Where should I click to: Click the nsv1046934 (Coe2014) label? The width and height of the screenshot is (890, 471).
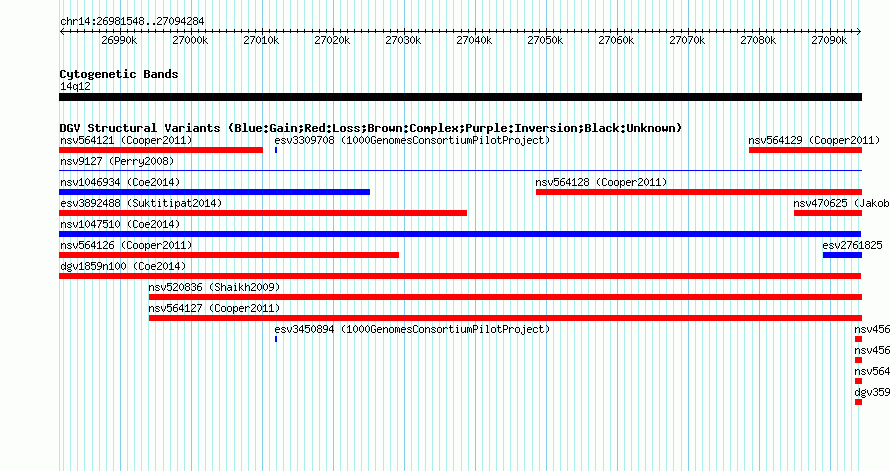coord(120,182)
